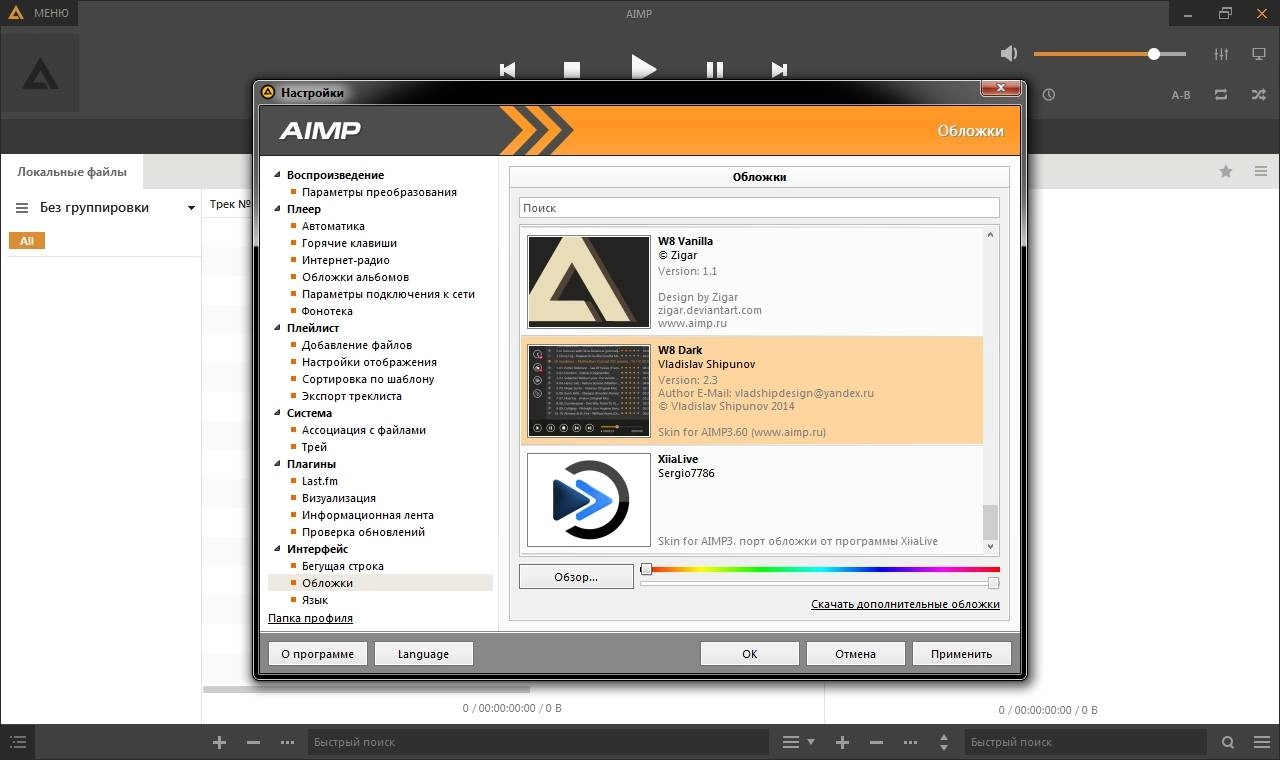Open the equalizer sliders icon
Viewport: 1280px width, 760px height.
(1221, 54)
